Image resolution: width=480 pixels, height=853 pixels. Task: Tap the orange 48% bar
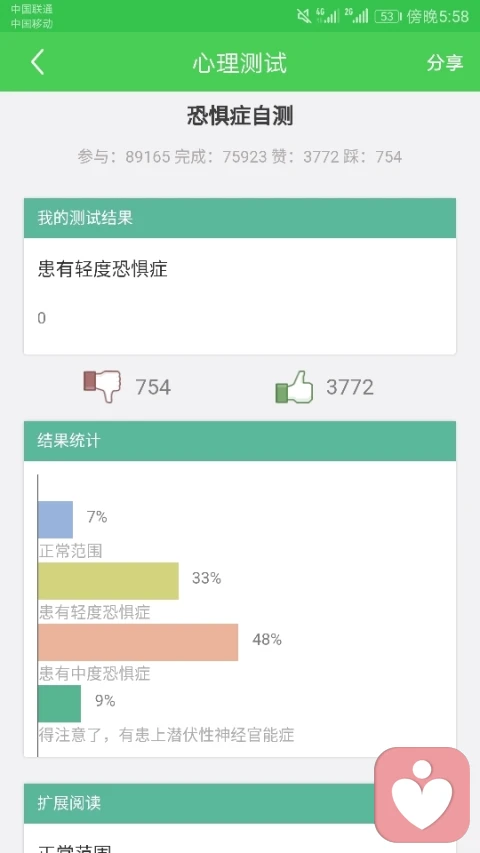pos(138,642)
